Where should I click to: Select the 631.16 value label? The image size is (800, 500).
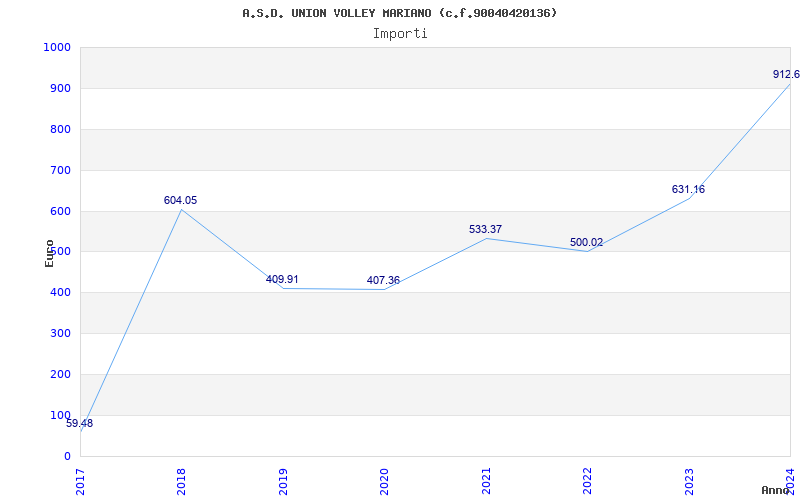(688, 189)
